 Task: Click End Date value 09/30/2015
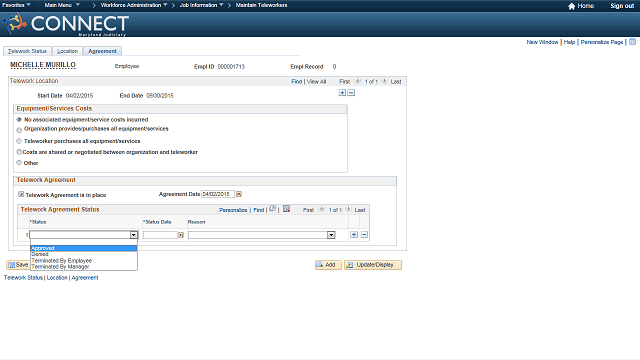click(160, 96)
